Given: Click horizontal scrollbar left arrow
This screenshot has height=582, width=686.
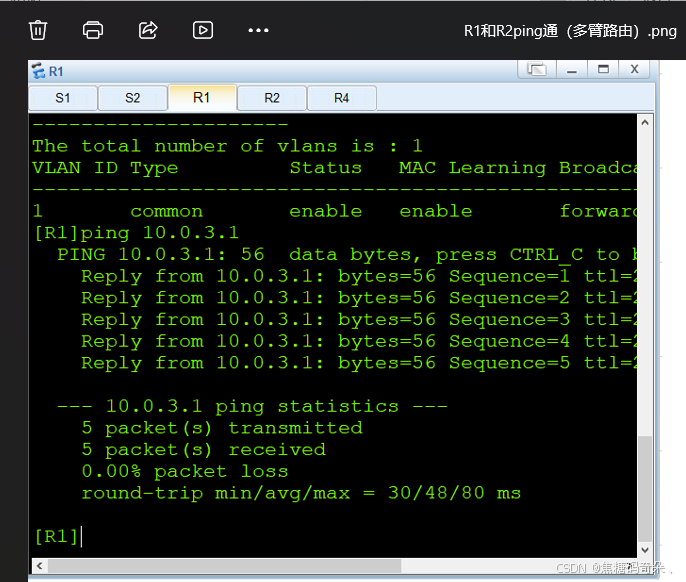Looking at the screenshot, I should pyautogui.click(x=40, y=566).
